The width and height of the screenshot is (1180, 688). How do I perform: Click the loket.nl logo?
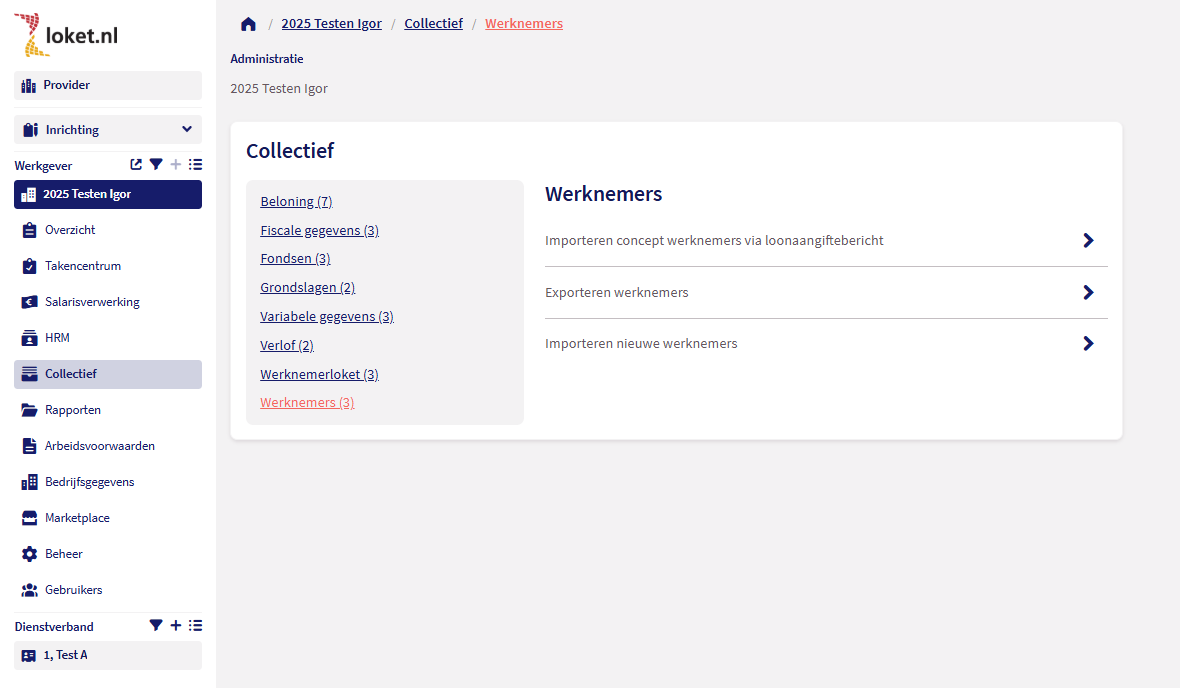point(67,36)
